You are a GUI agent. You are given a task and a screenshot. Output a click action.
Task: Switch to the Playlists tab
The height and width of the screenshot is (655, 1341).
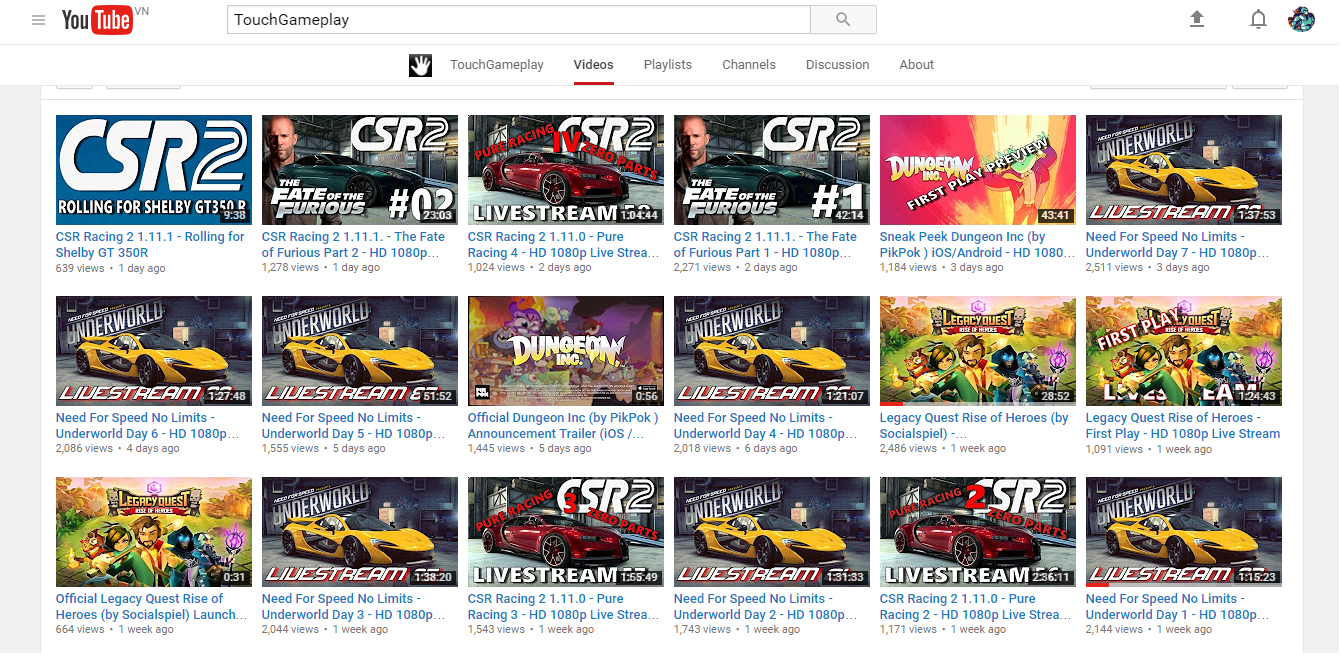(x=668, y=65)
